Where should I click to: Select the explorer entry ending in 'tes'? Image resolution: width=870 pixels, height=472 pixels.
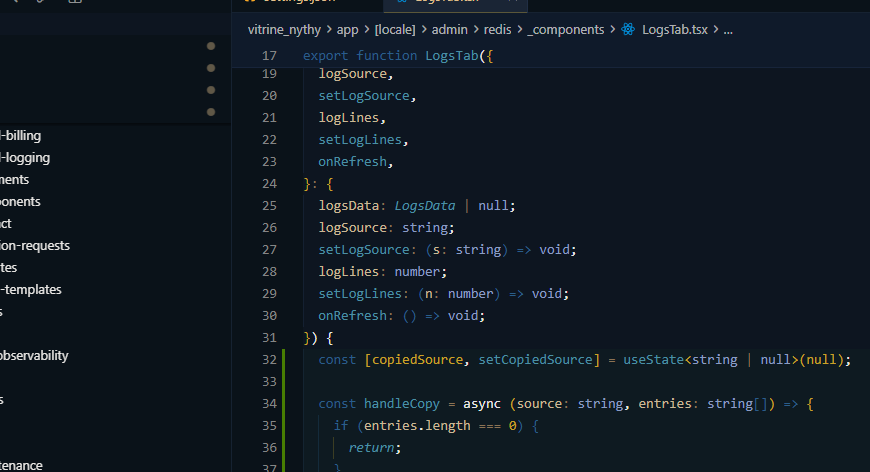(x=9, y=267)
